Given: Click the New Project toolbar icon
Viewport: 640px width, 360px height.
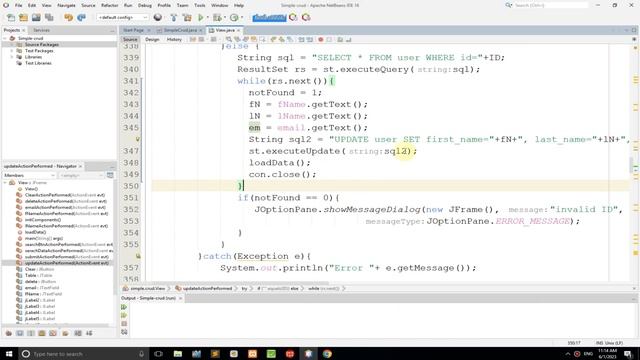Looking at the screenshot, I should pyautogui.click(x=24, y=18).
